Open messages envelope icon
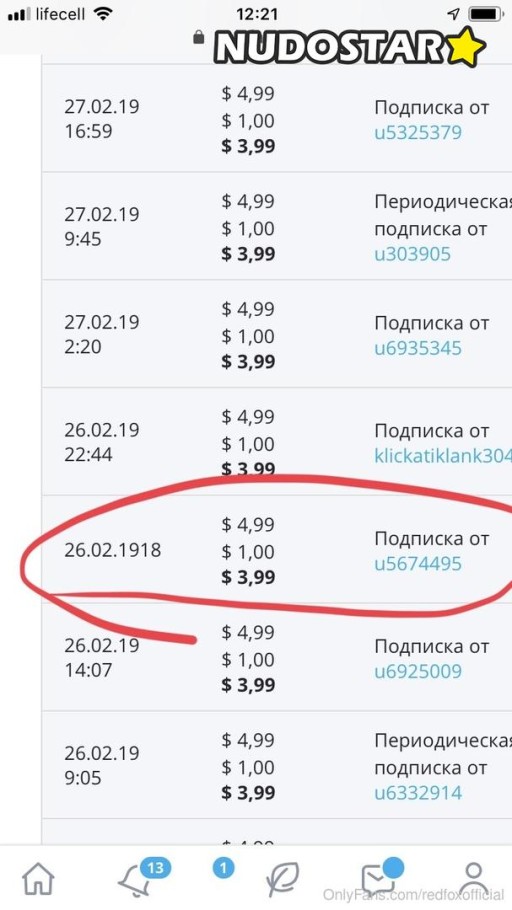This screenshot has width=512, height=910. point(378,879)
